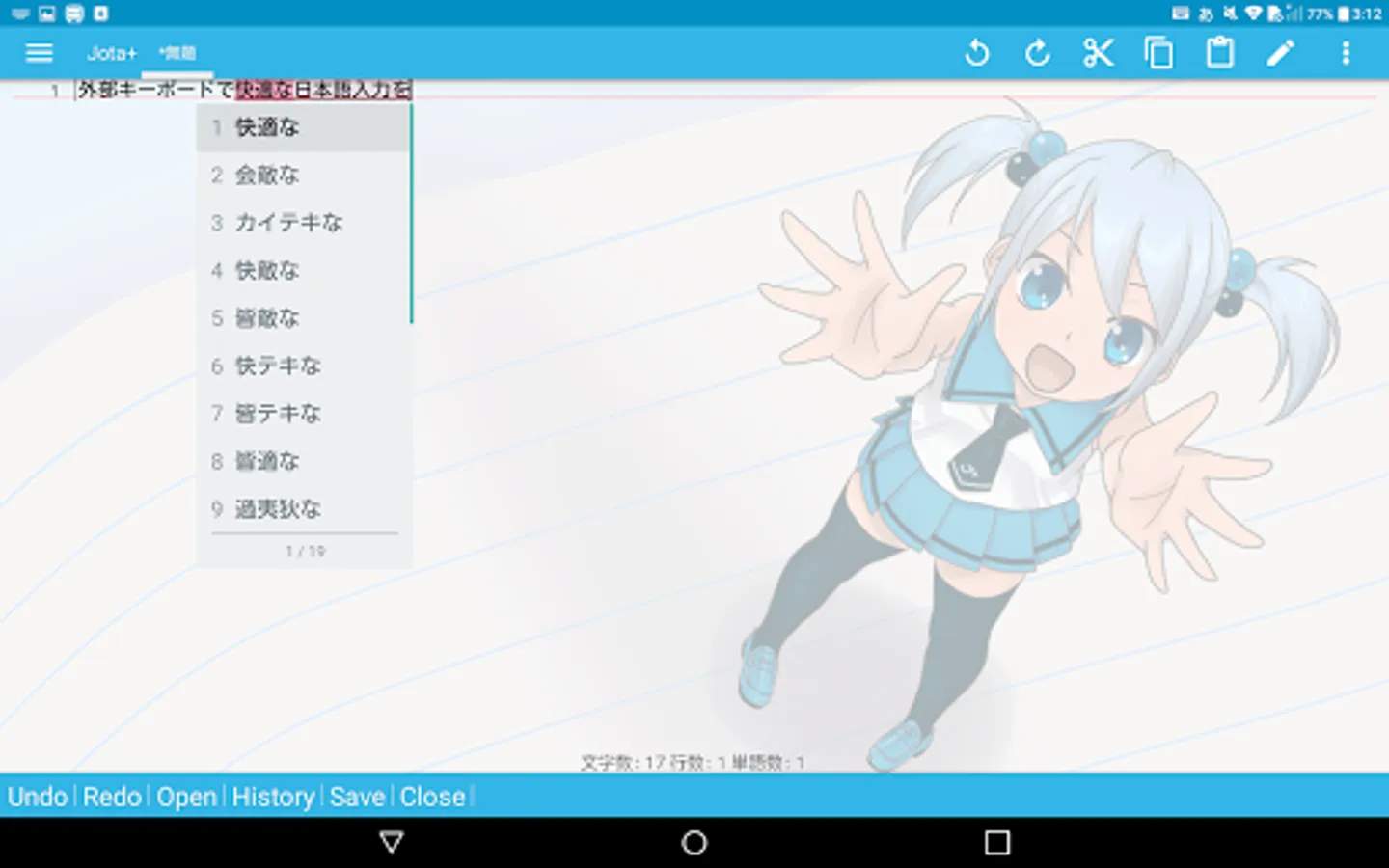Paste using the clipboard icon

[x=1220, y=53]
